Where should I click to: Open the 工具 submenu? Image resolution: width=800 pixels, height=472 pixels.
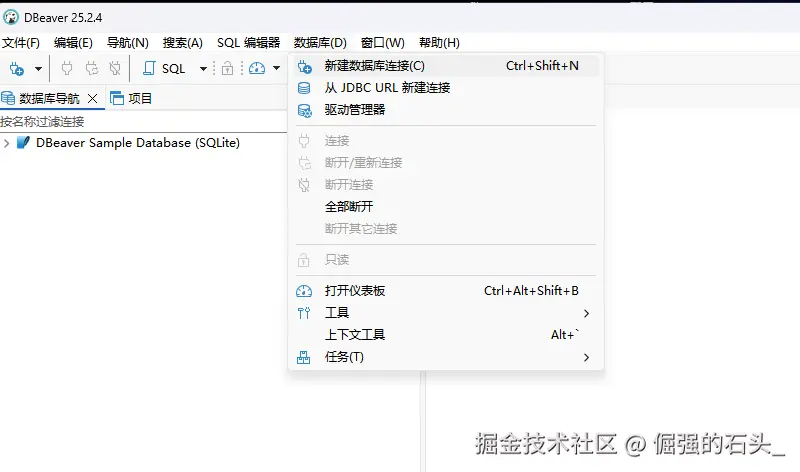tap(445, 313)
